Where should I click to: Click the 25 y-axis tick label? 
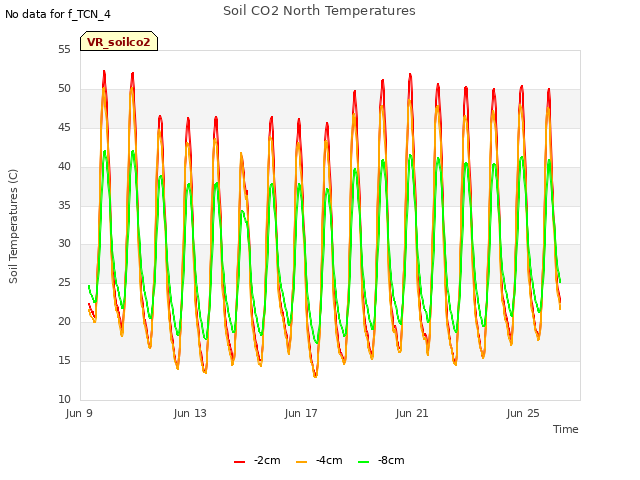click(x=64, y=282)
